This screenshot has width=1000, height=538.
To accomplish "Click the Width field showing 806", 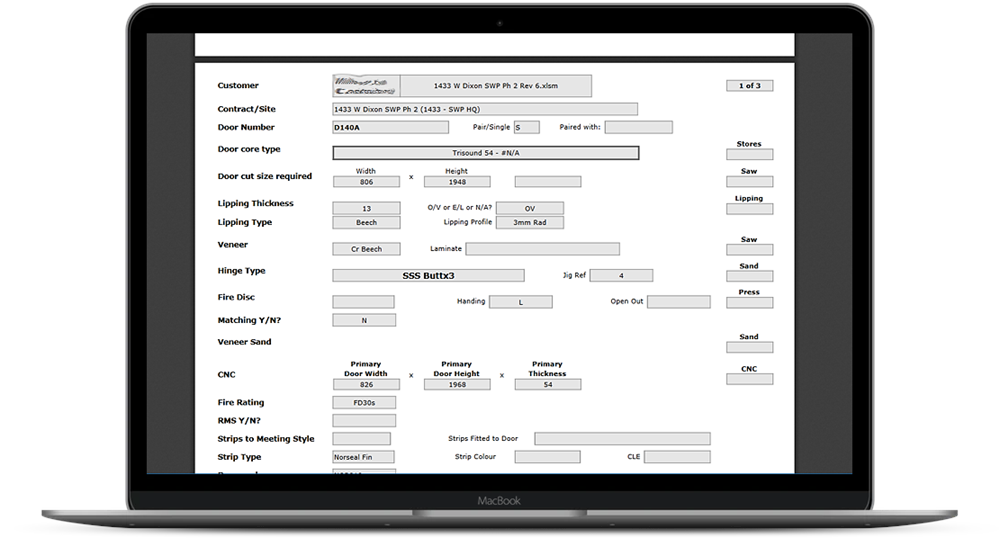I will (x=366, y=182).
